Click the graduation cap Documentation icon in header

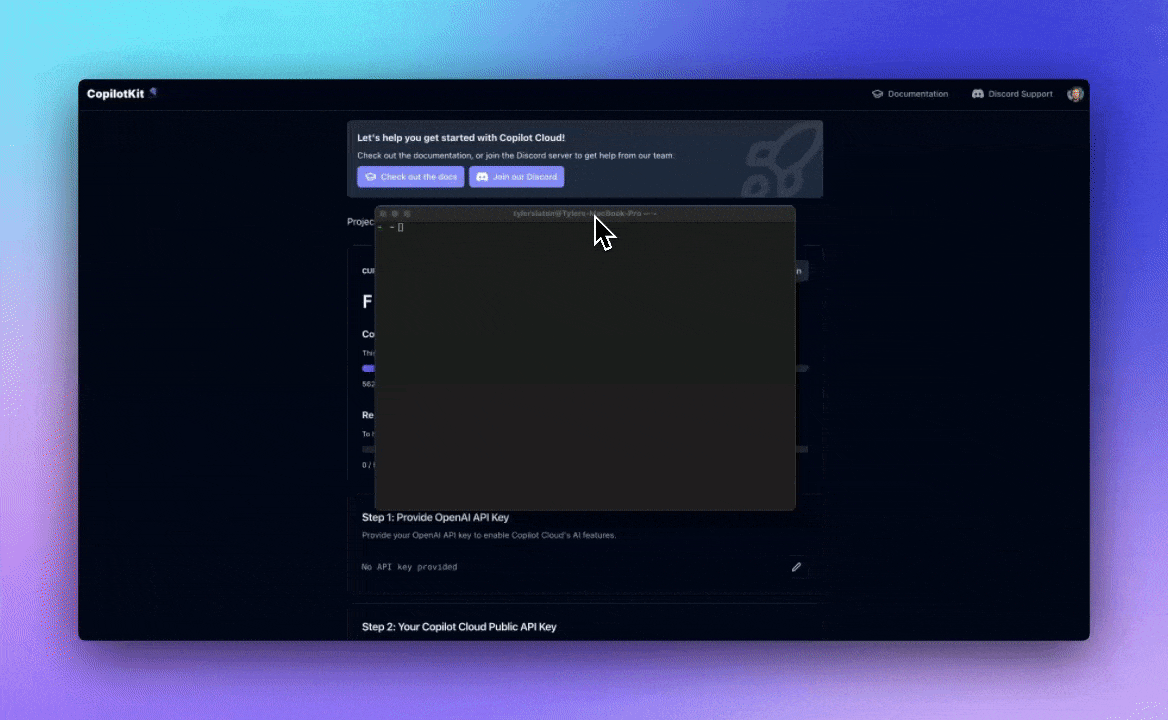tap(877, 94)
